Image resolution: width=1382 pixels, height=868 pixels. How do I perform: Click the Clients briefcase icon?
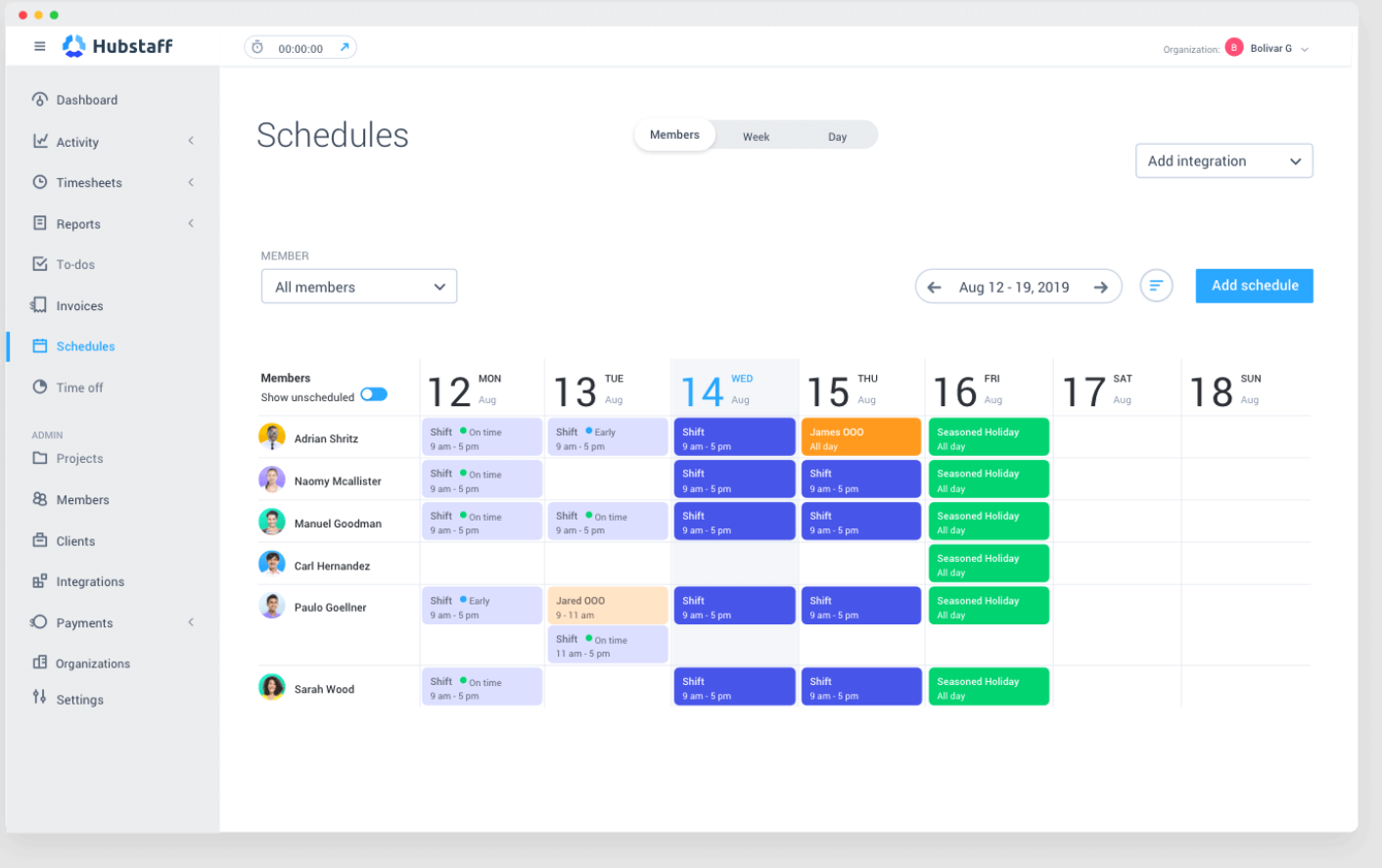[40, 540]
